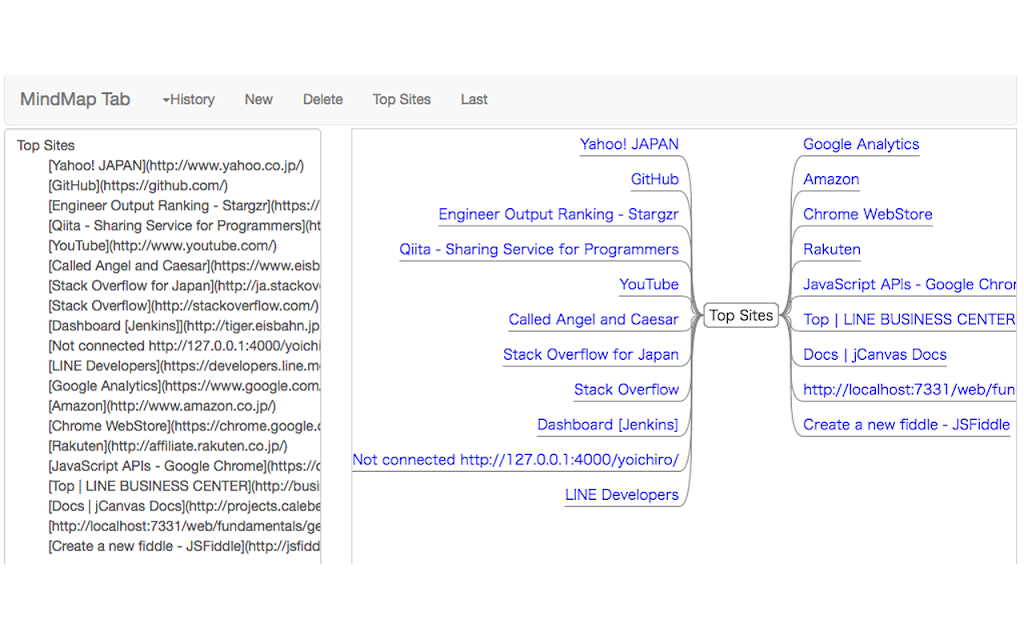
Task: Open Called Angel and Caesar link
Action: (x=594, y=319)
